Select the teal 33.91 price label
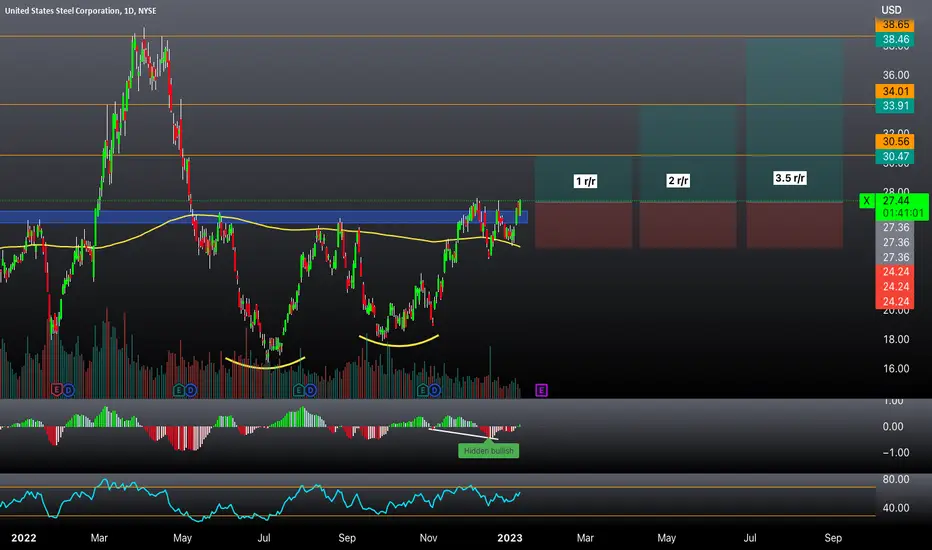This screenshot has height=550, width=932. pyautogui.click(x=895, y=106)
